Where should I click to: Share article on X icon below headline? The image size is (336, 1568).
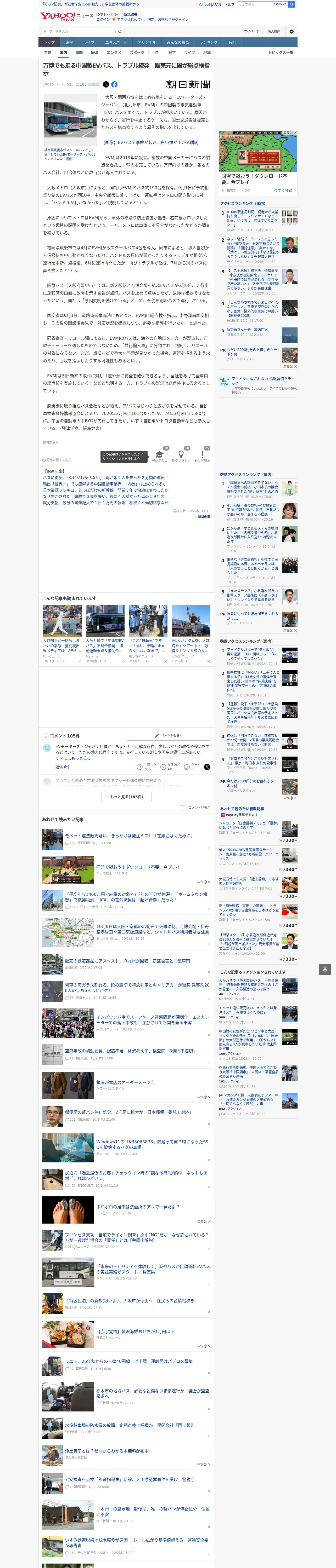[x=105, y=85]
